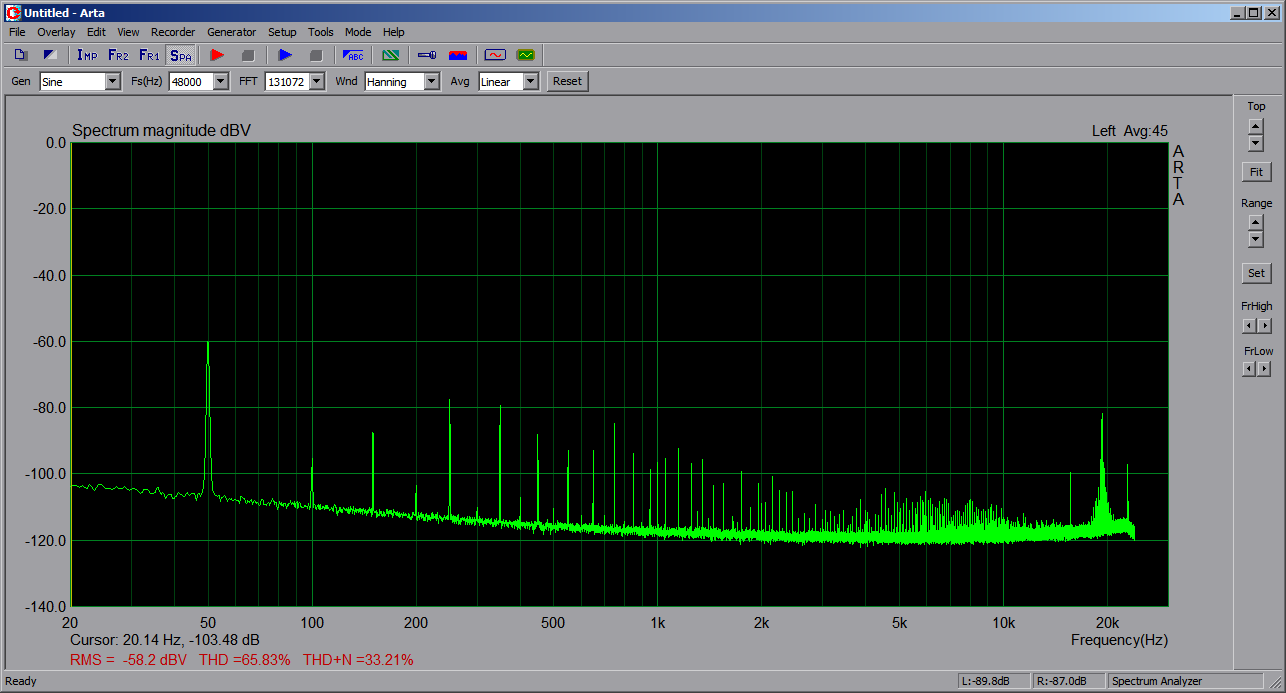Increase Range with the up arrow
Viewport: 1286px width, 693px height.
[x=1256, y=222]
